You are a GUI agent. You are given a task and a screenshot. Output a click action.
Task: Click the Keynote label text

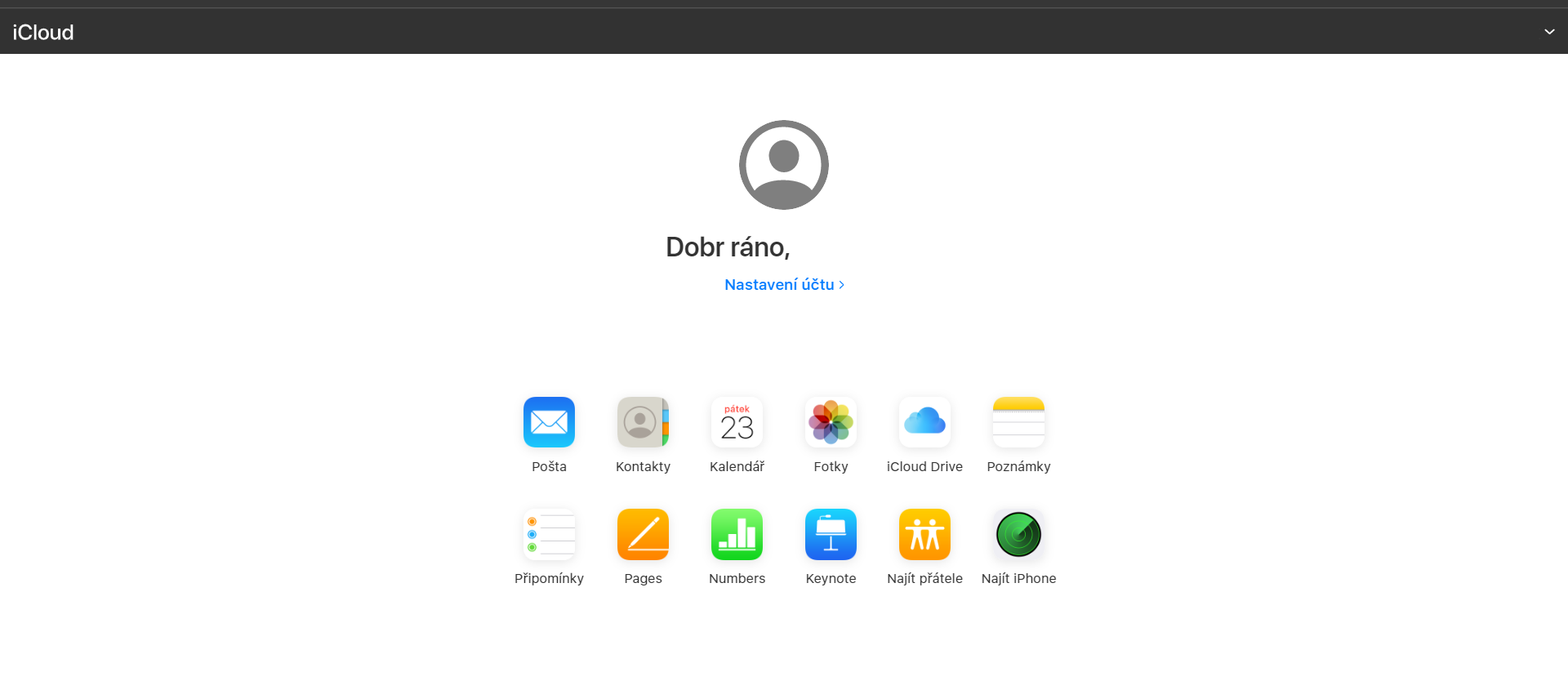pyautogui.click(x=831, y=579)
